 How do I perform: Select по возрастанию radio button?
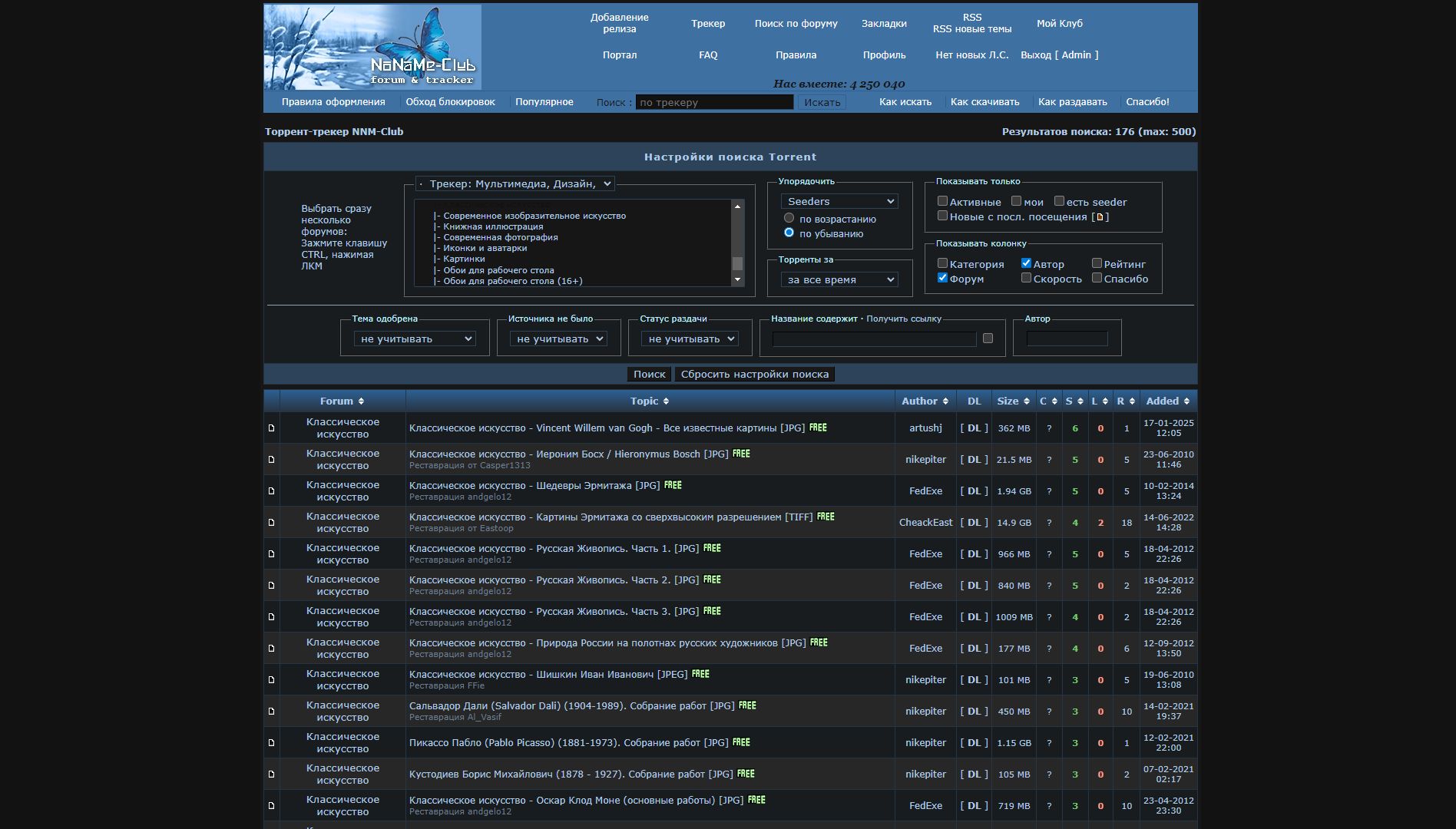click(789, 218)
